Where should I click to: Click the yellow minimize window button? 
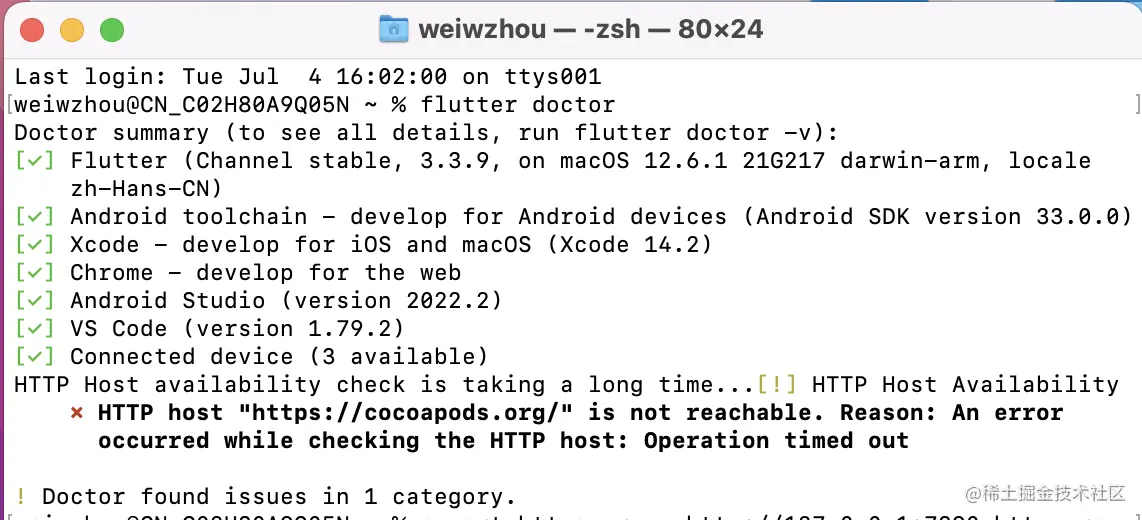click(72, 30)
